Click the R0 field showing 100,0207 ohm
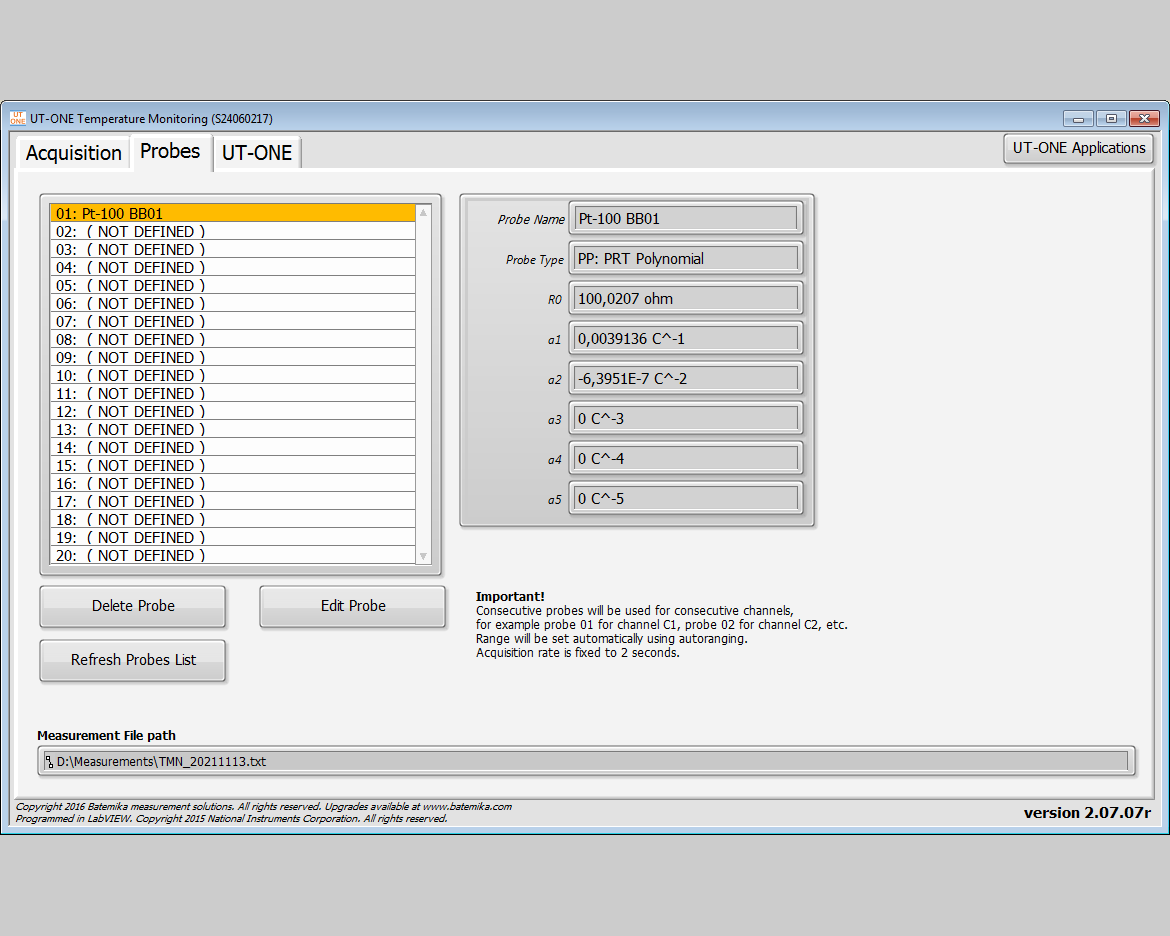The width and height of the screenshot is (1170, 936). tap(685, 298)
